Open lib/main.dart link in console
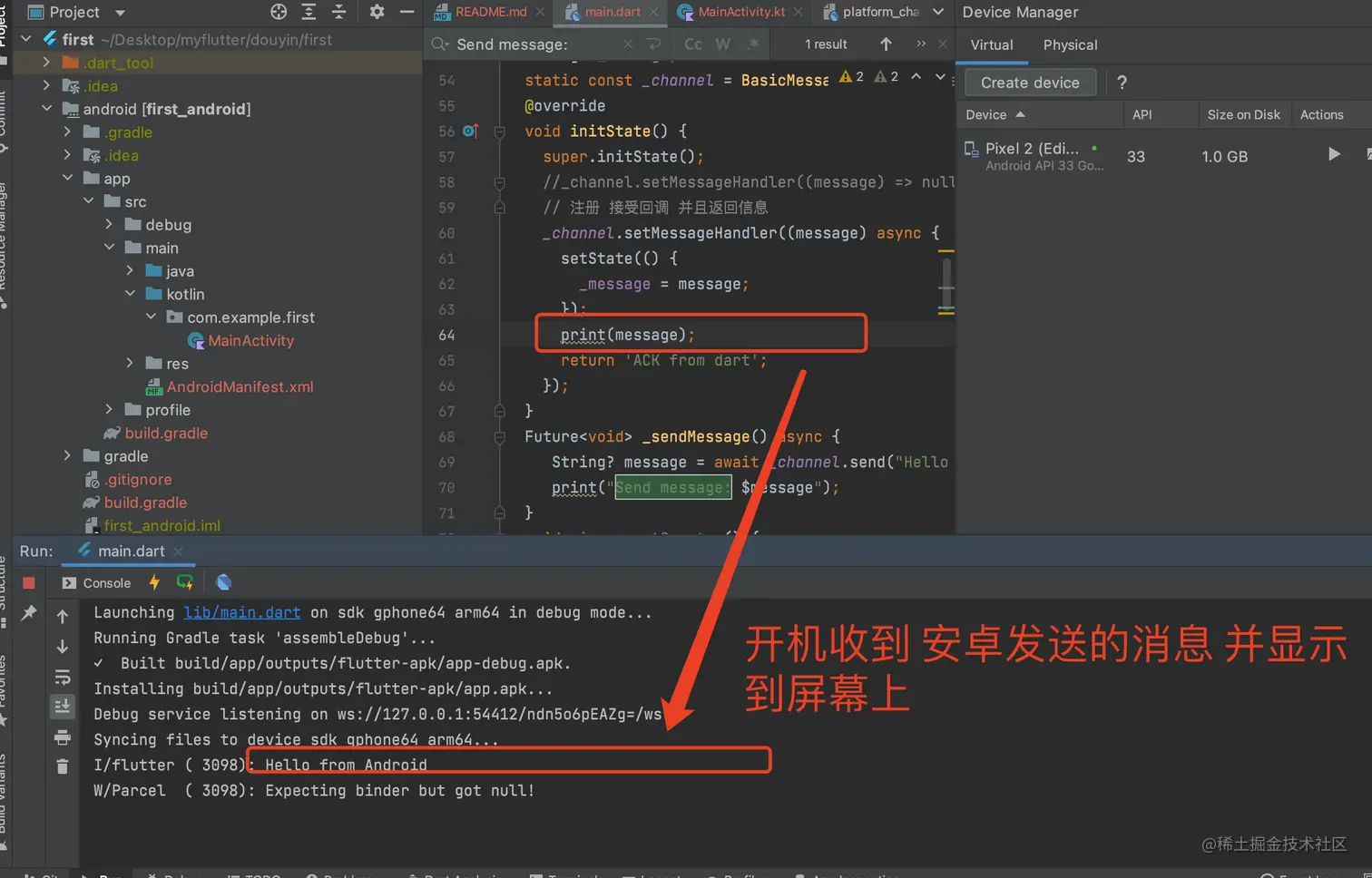This screenshot has width=1372, height=878. 241,612
